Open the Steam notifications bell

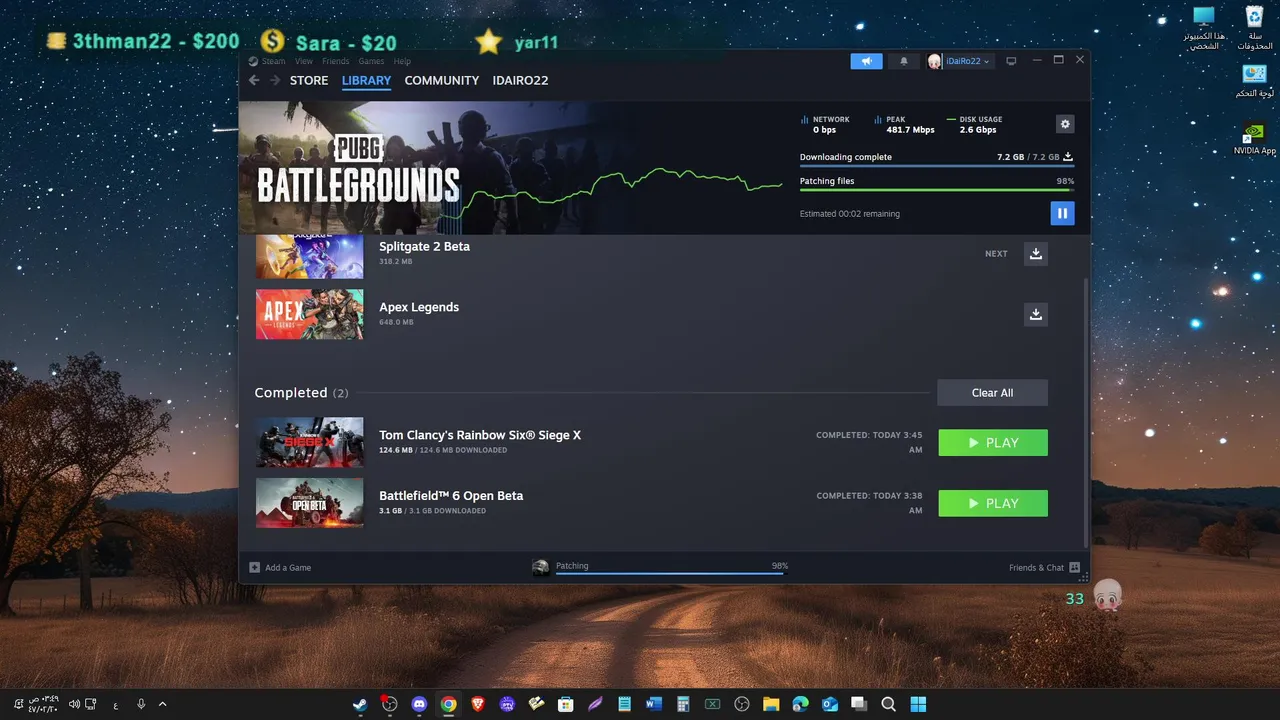[x=904, y=61]
